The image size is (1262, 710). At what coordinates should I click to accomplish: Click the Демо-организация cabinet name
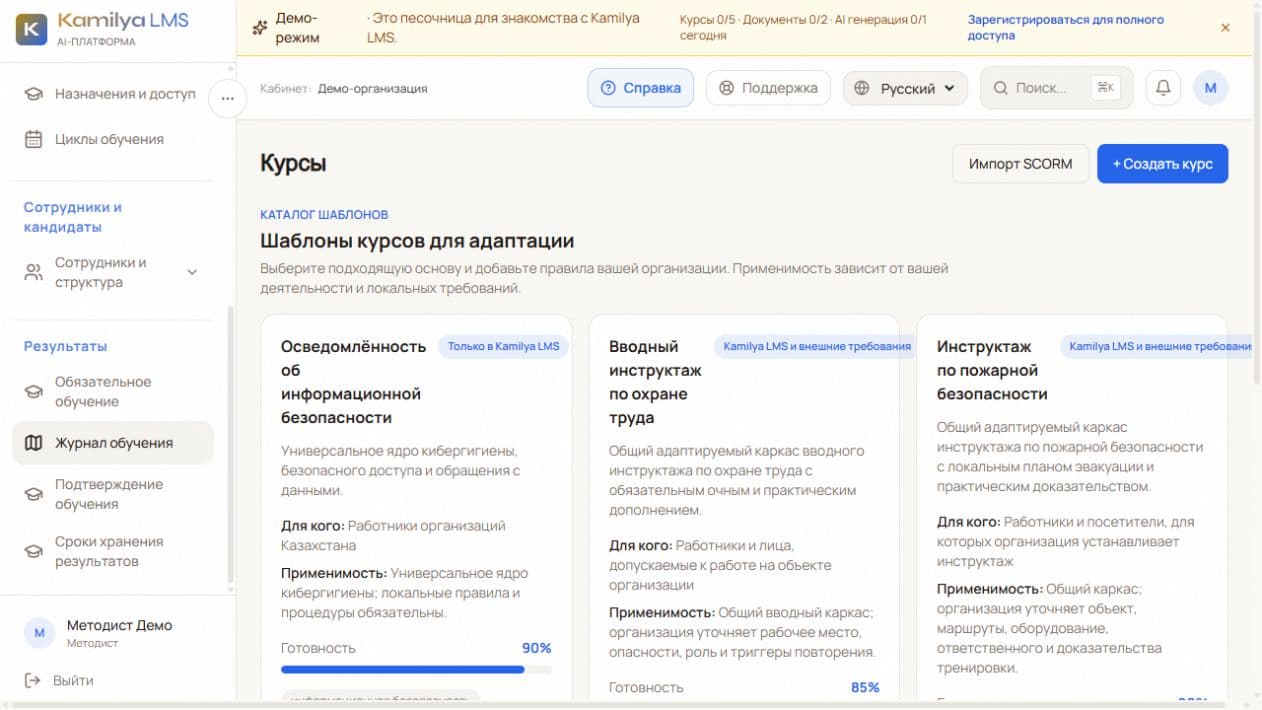(x=372, y=89)
